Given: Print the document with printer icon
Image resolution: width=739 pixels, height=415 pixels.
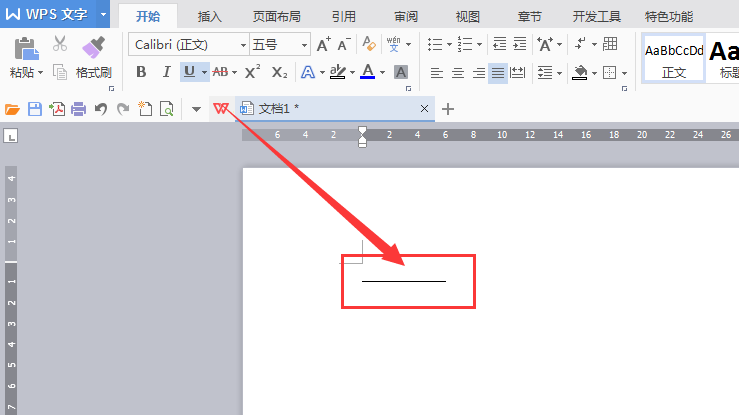Looking at the screenshot, I should [79, 109].
